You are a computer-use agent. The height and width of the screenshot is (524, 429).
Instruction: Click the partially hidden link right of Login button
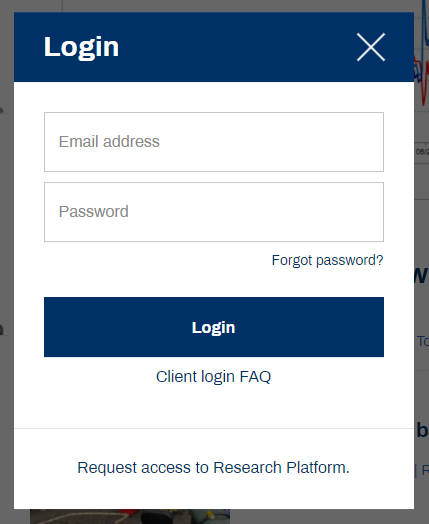pyautogui.click(x=423, y=341)
